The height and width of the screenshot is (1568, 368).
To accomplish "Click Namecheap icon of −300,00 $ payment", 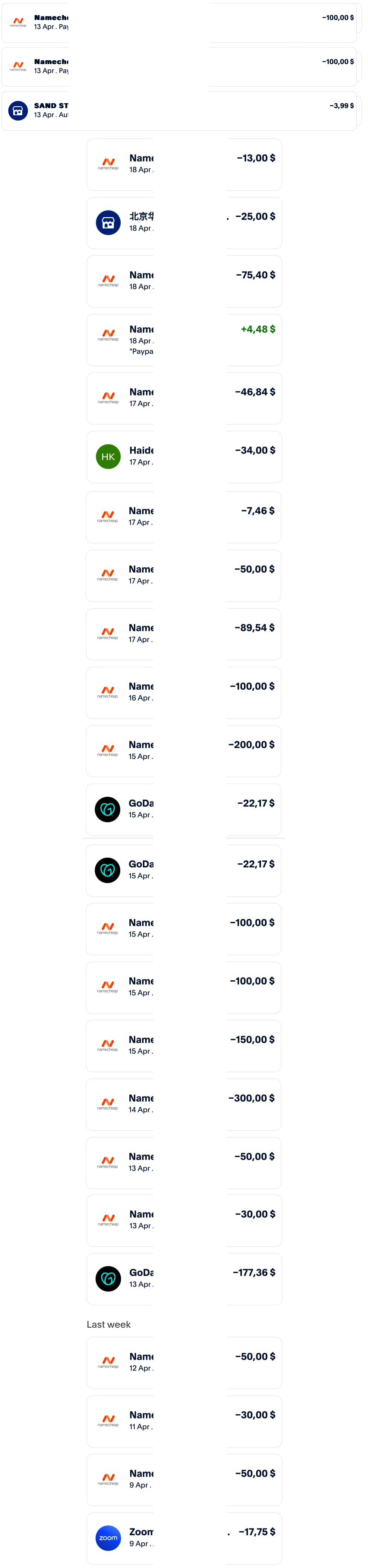I will [x=108, y=1104].
